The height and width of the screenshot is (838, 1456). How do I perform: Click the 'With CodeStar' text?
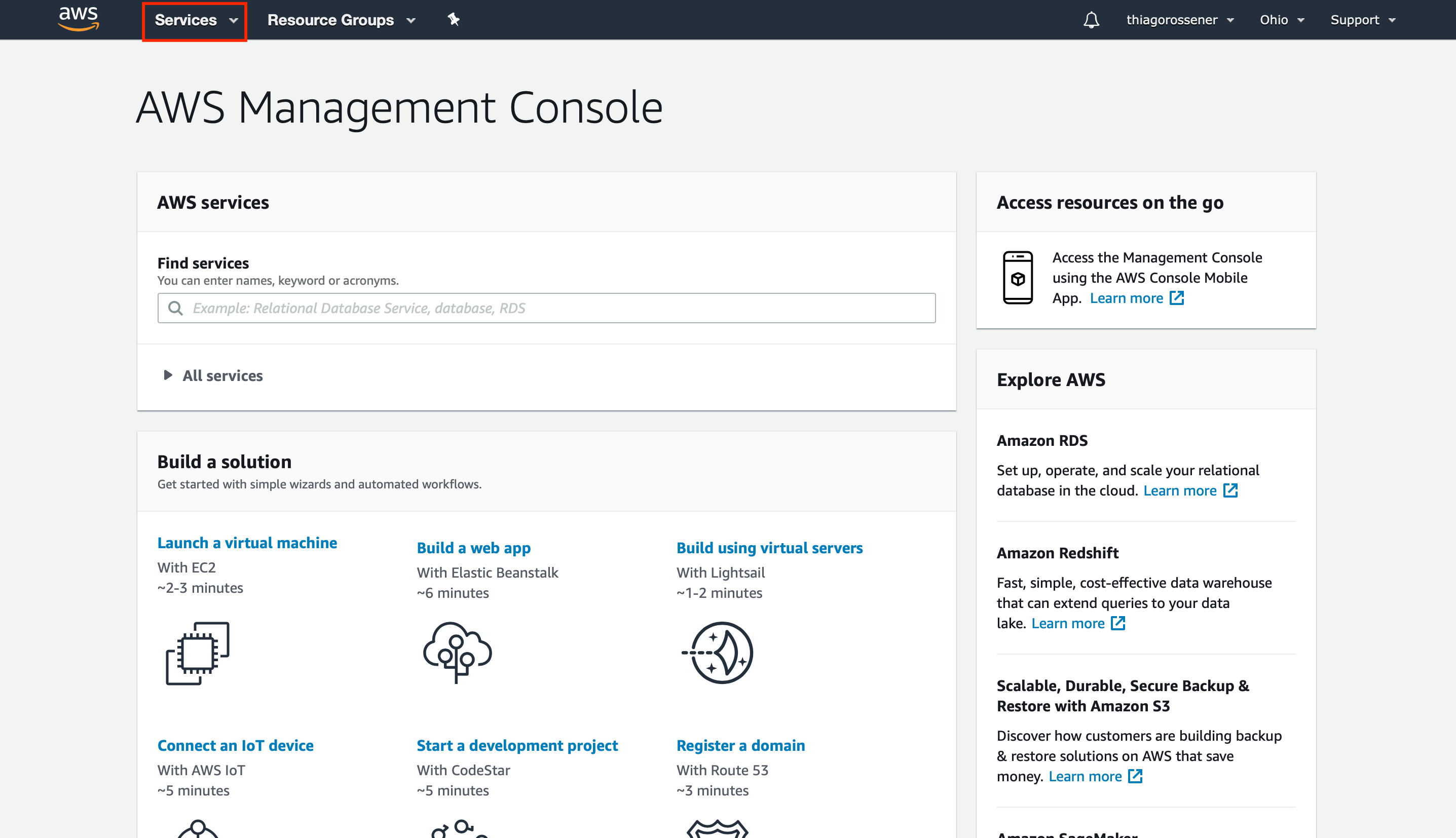463,770
